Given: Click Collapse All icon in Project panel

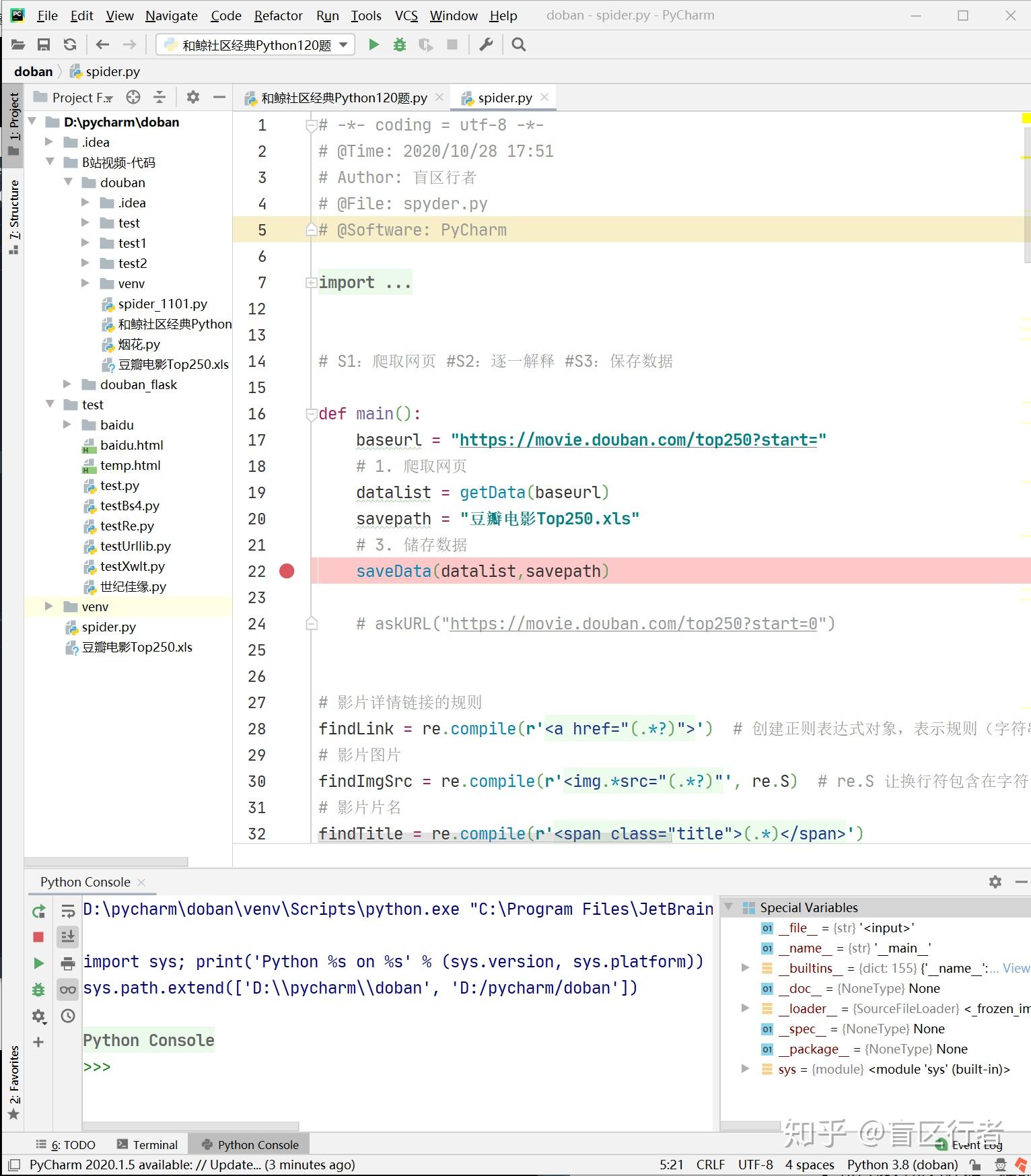Looking at the screenshot, I should point(159,98).
